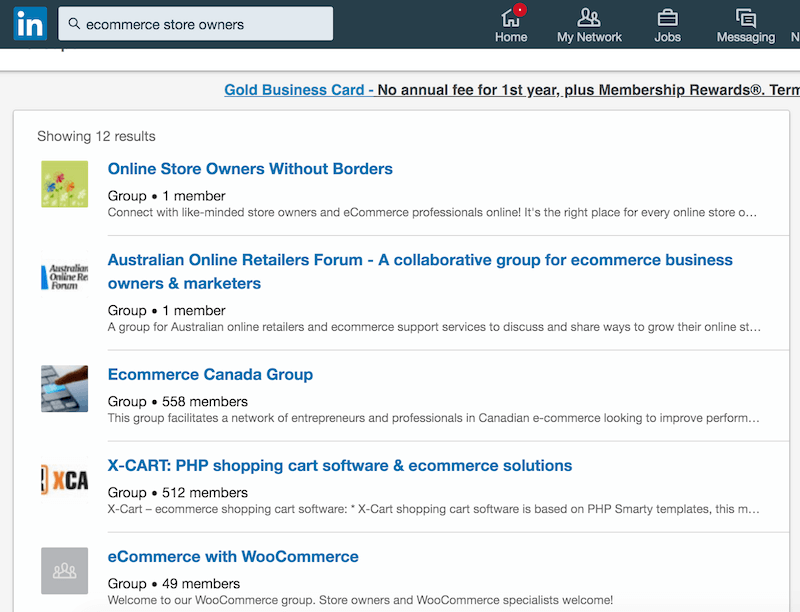Open the My Network people icon
Image resolution: width=800 pixels, height=612 pixels.
(589, 17)
